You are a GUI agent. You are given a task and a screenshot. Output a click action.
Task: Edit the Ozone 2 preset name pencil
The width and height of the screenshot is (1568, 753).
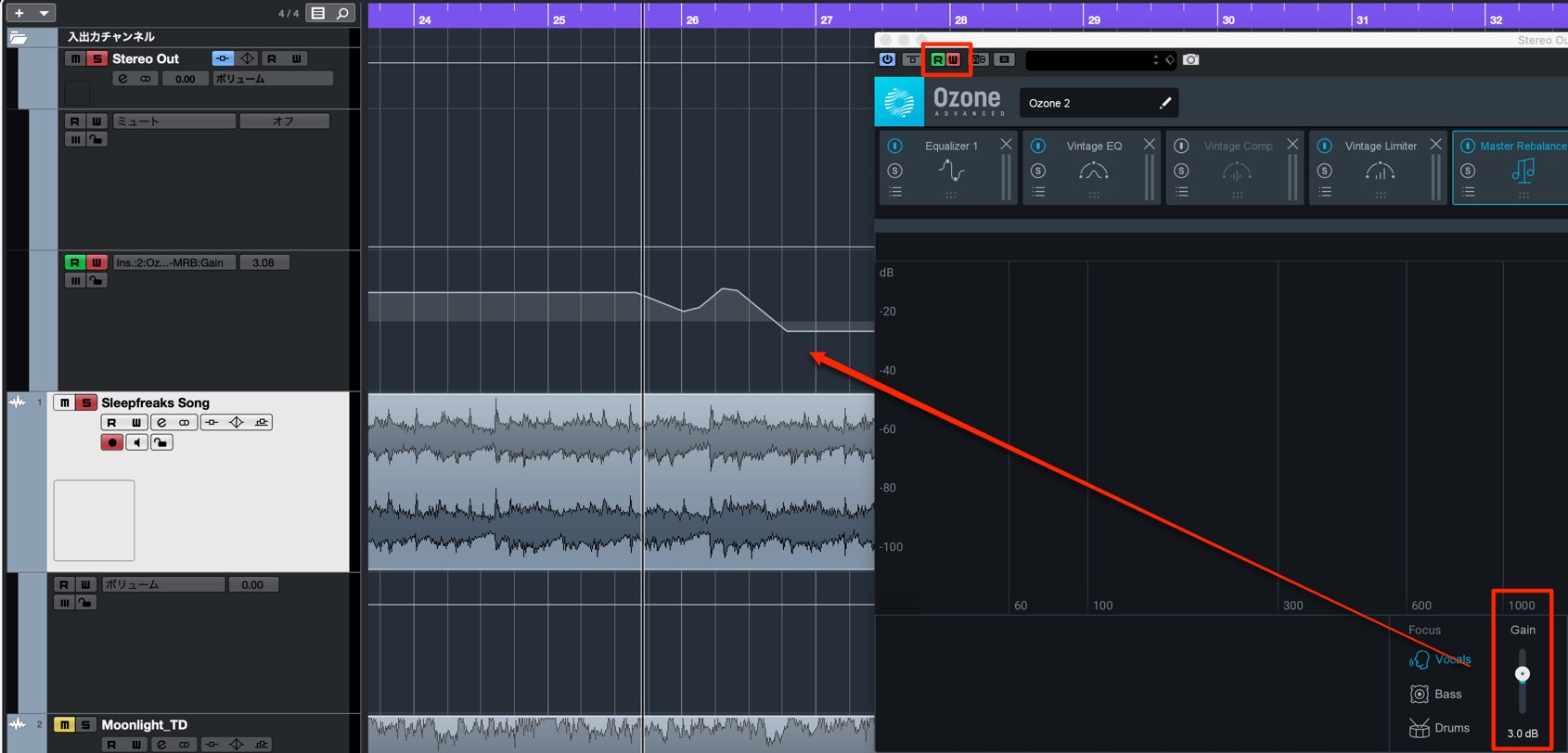coord(1165,103)
